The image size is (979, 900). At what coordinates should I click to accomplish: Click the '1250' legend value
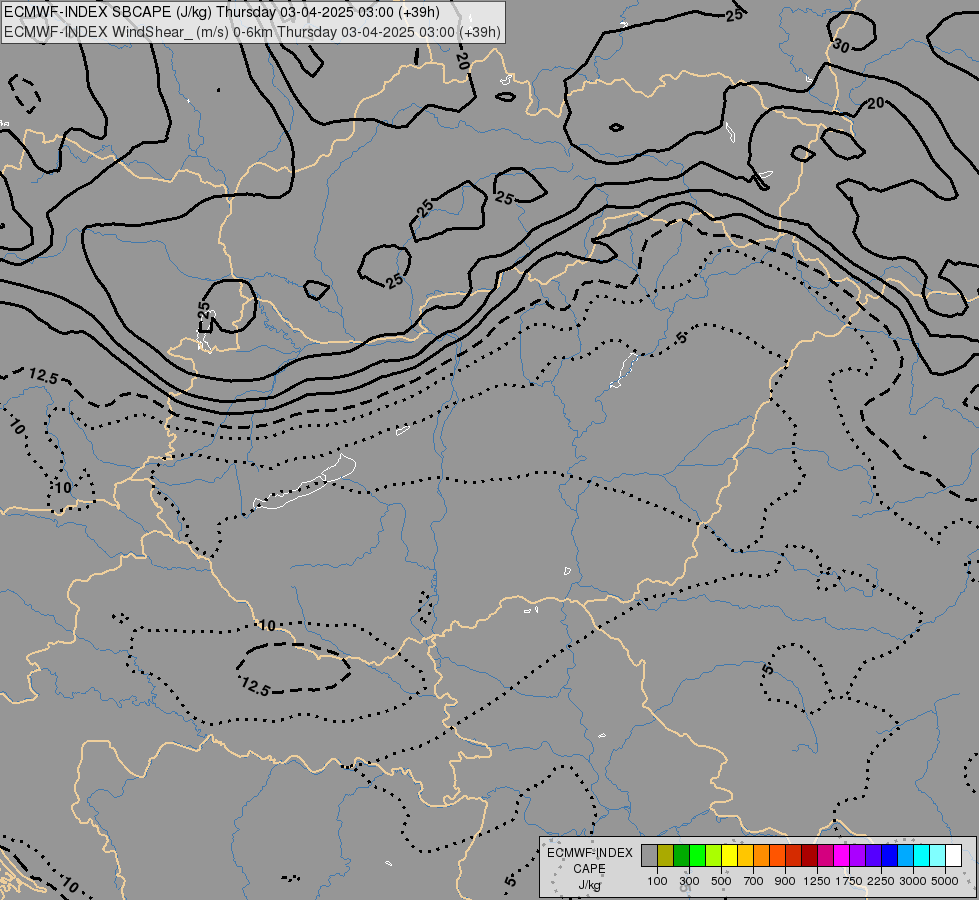click(817, 881)
